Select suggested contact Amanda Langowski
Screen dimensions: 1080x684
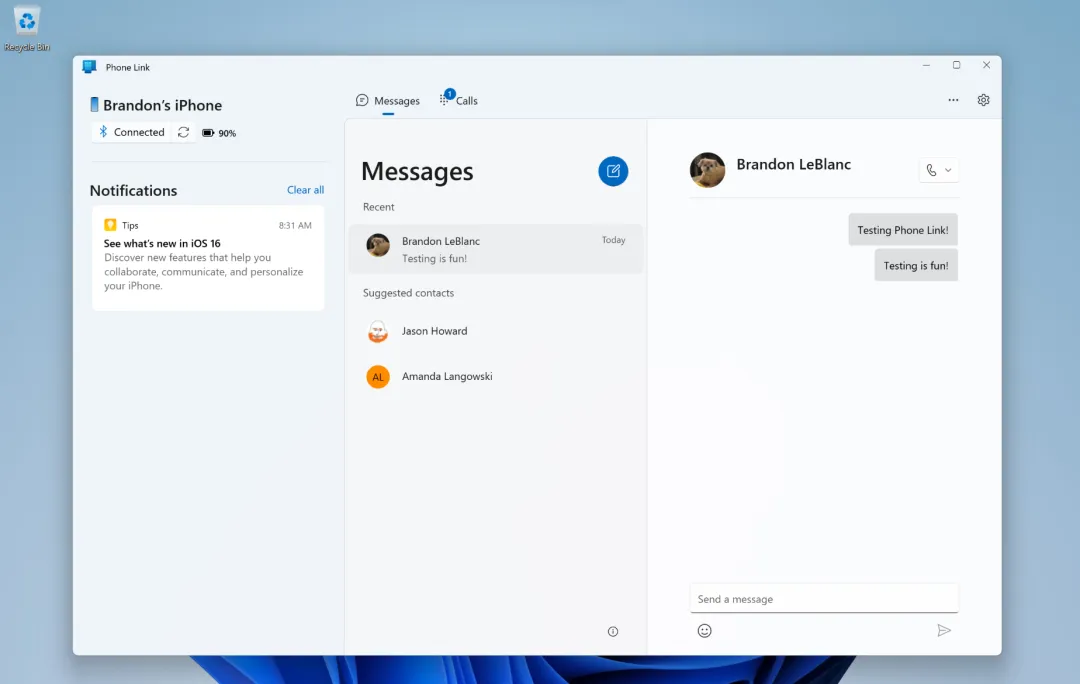[496, 377]
